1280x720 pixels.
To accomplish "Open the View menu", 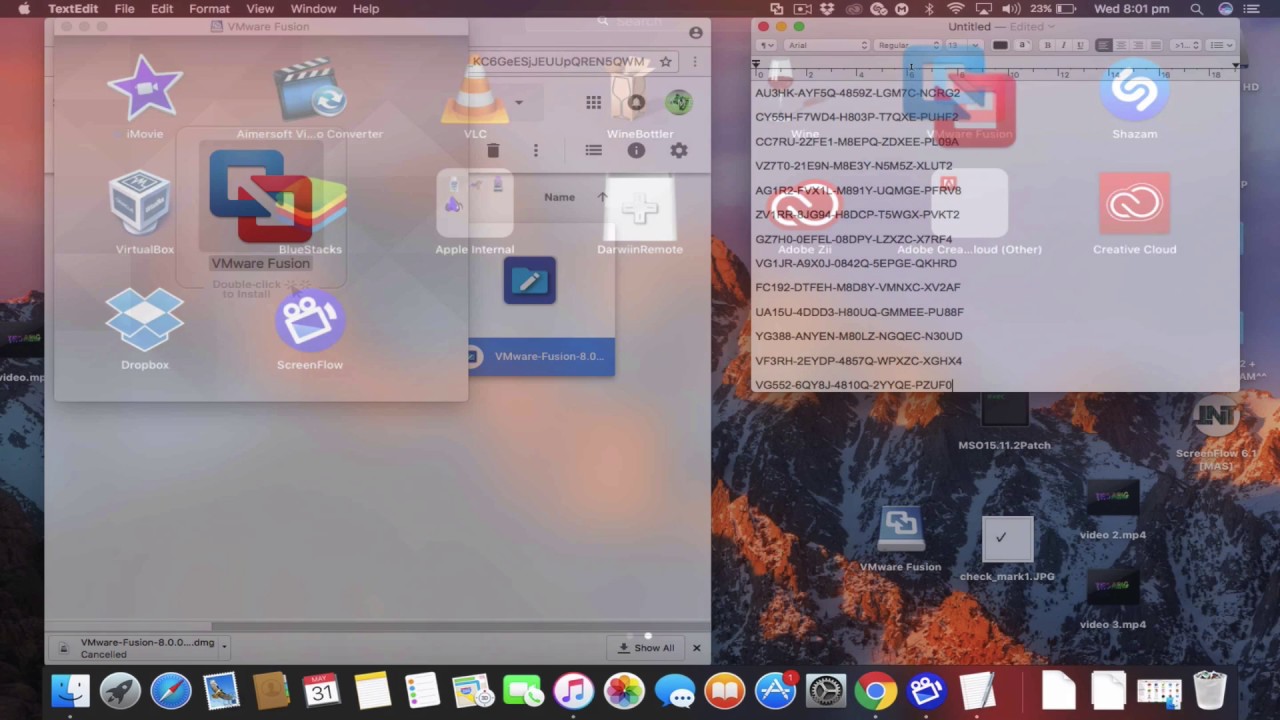I will click(260, 9).
